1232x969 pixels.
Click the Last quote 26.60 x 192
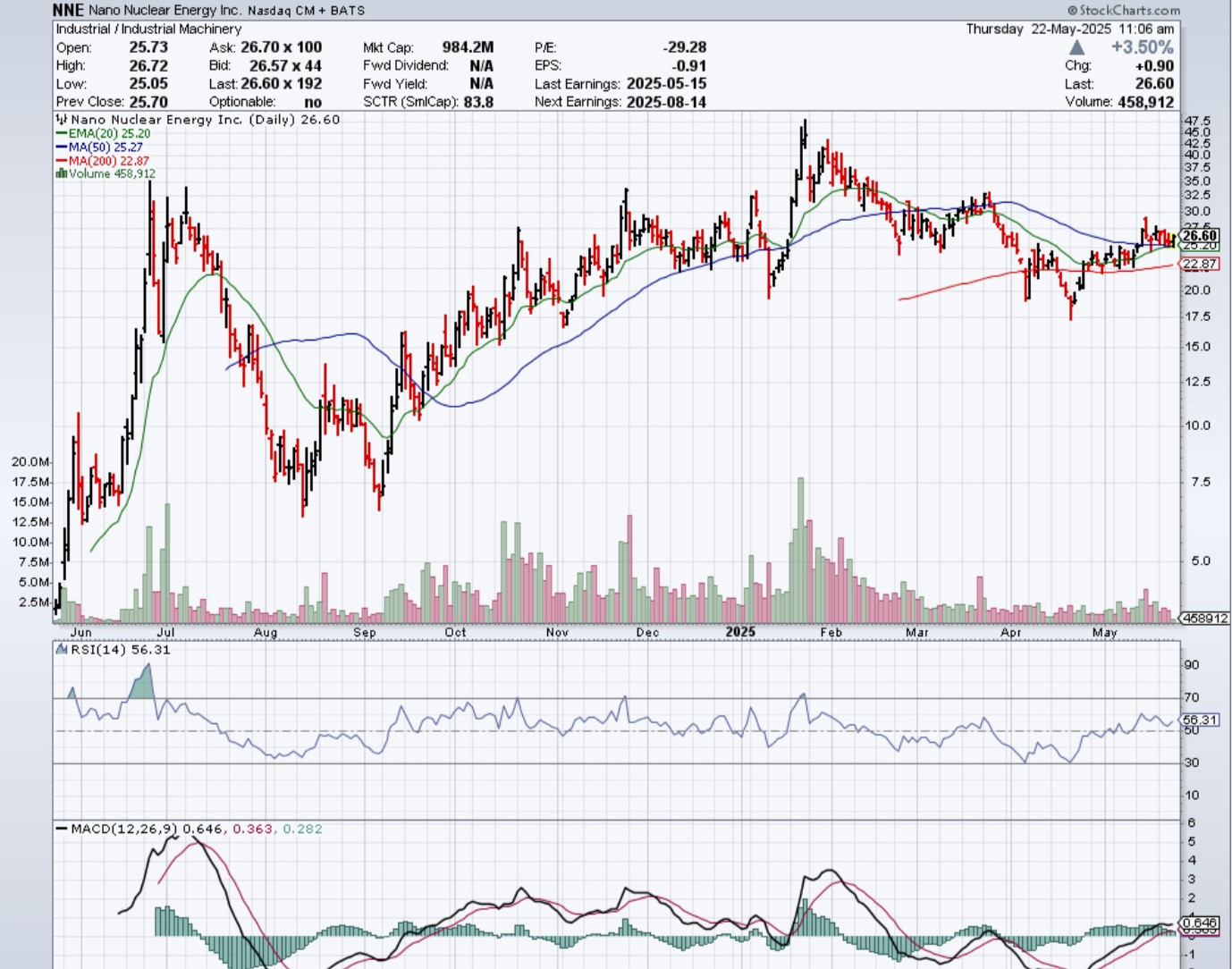click(281, 83)
